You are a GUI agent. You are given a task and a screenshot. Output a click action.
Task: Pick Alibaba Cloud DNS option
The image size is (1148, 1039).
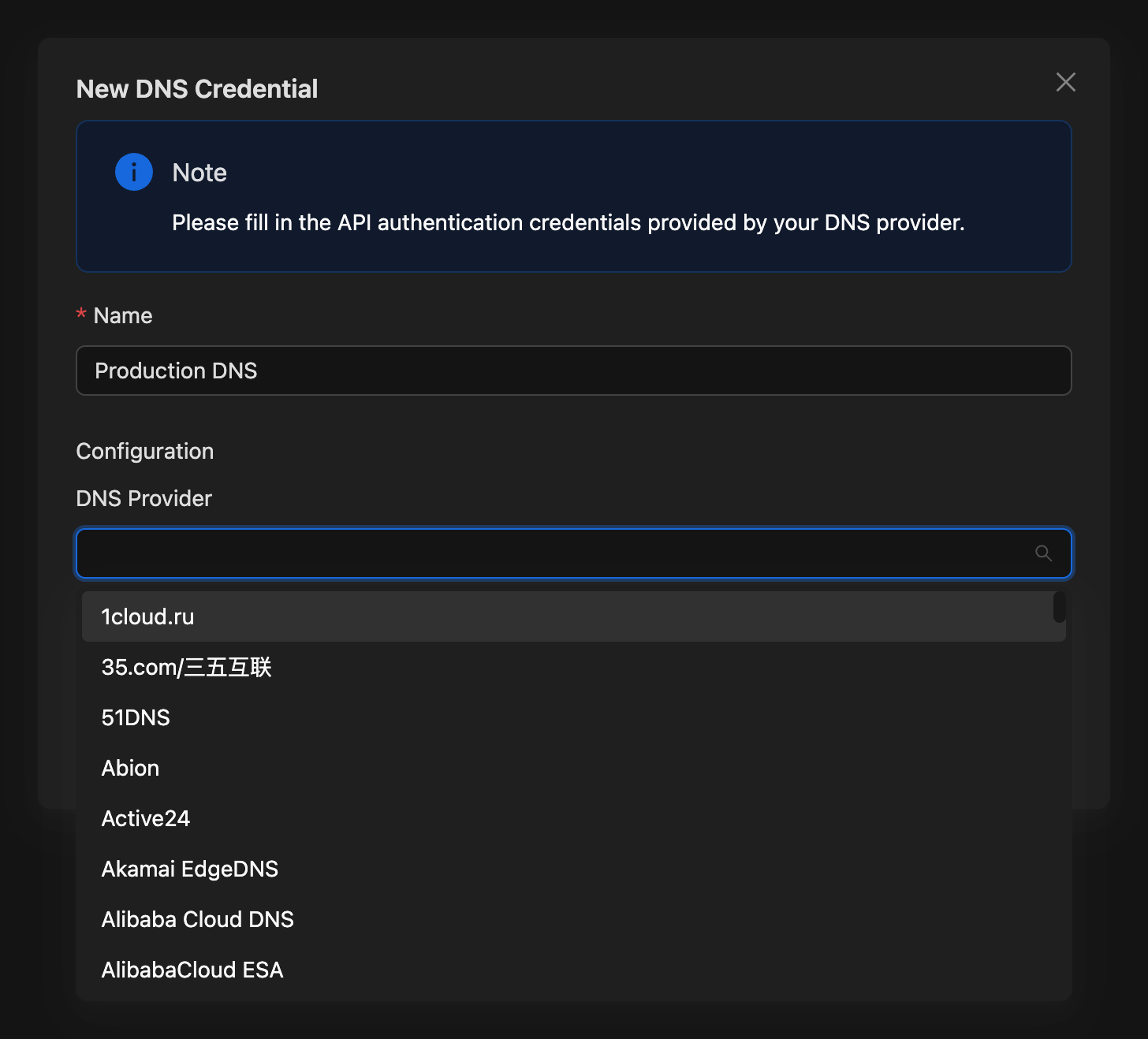click(573, 919)
